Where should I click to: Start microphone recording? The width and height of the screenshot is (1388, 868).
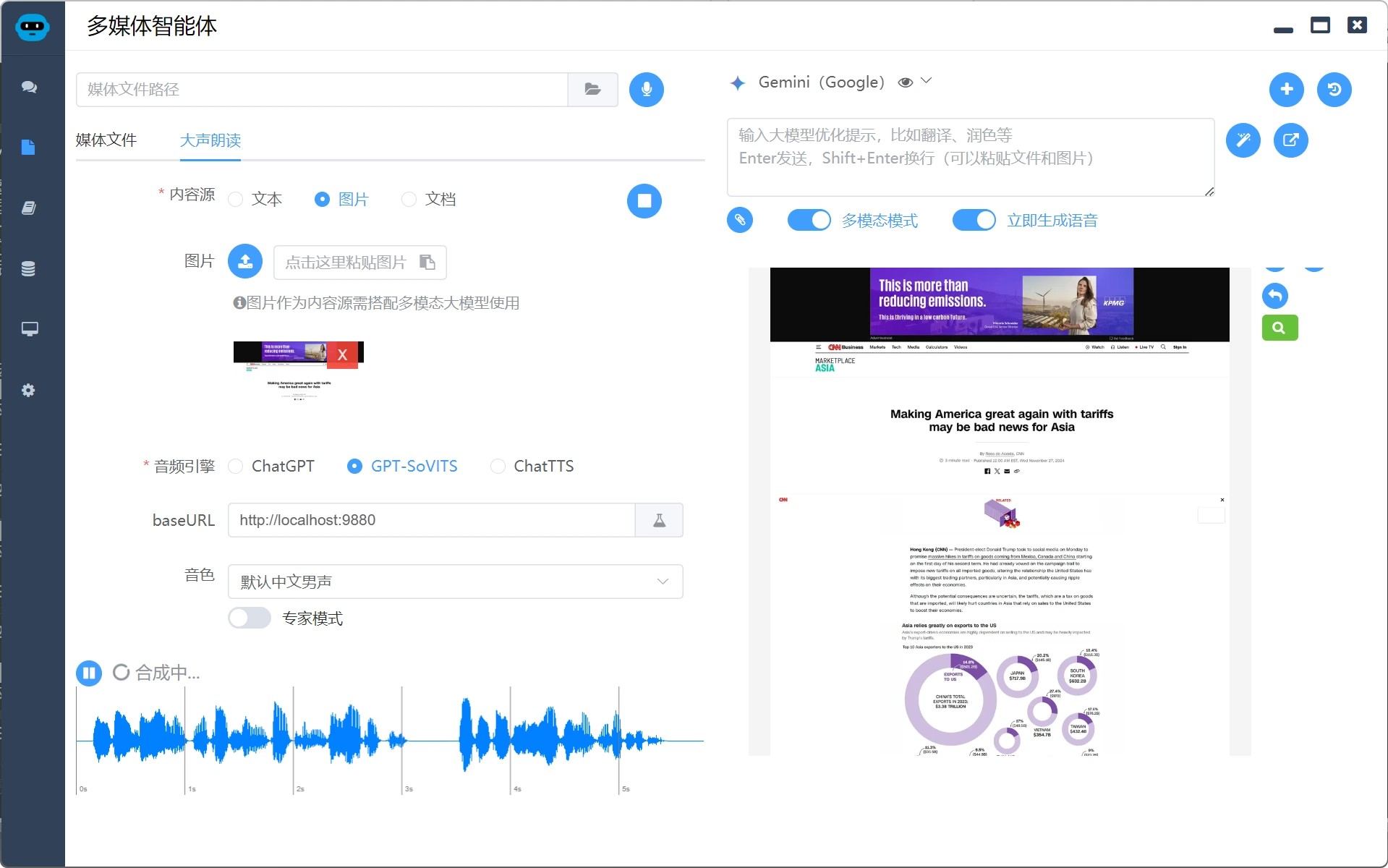[x=646, y=90]
